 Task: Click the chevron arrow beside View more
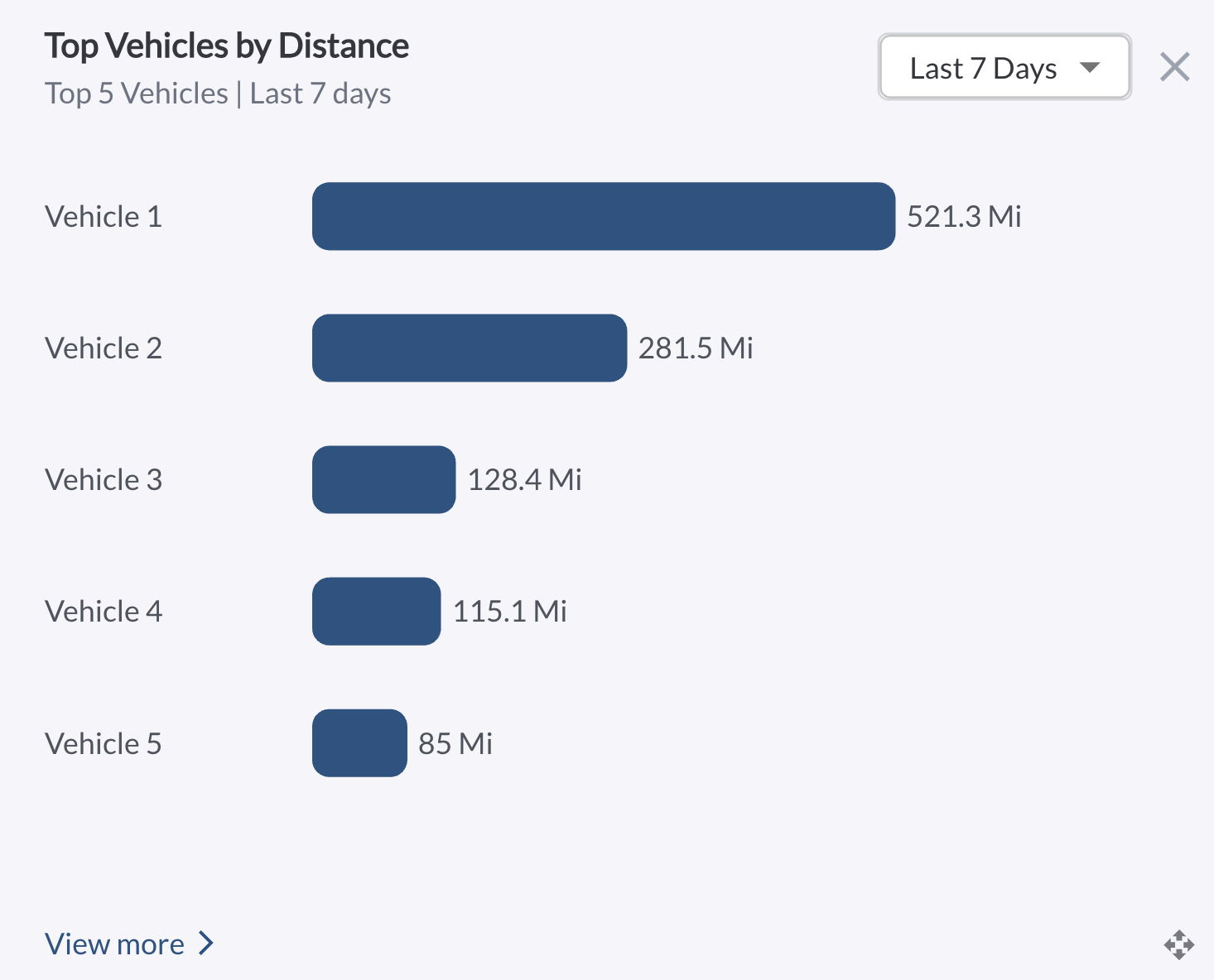[206, 944]
